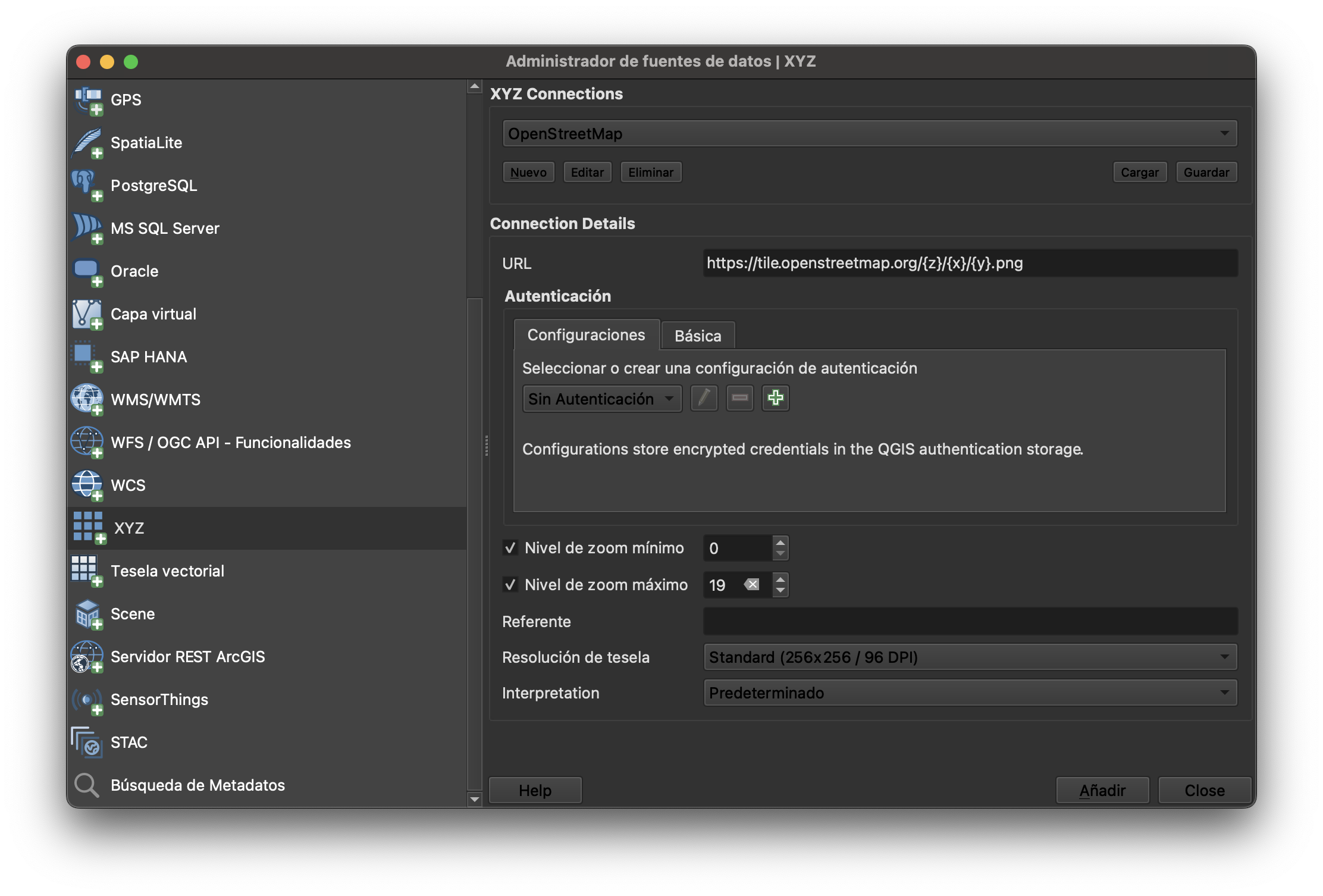Increase the maximum zoom level stepper
Screen dimensions: 1323x896
780,578
